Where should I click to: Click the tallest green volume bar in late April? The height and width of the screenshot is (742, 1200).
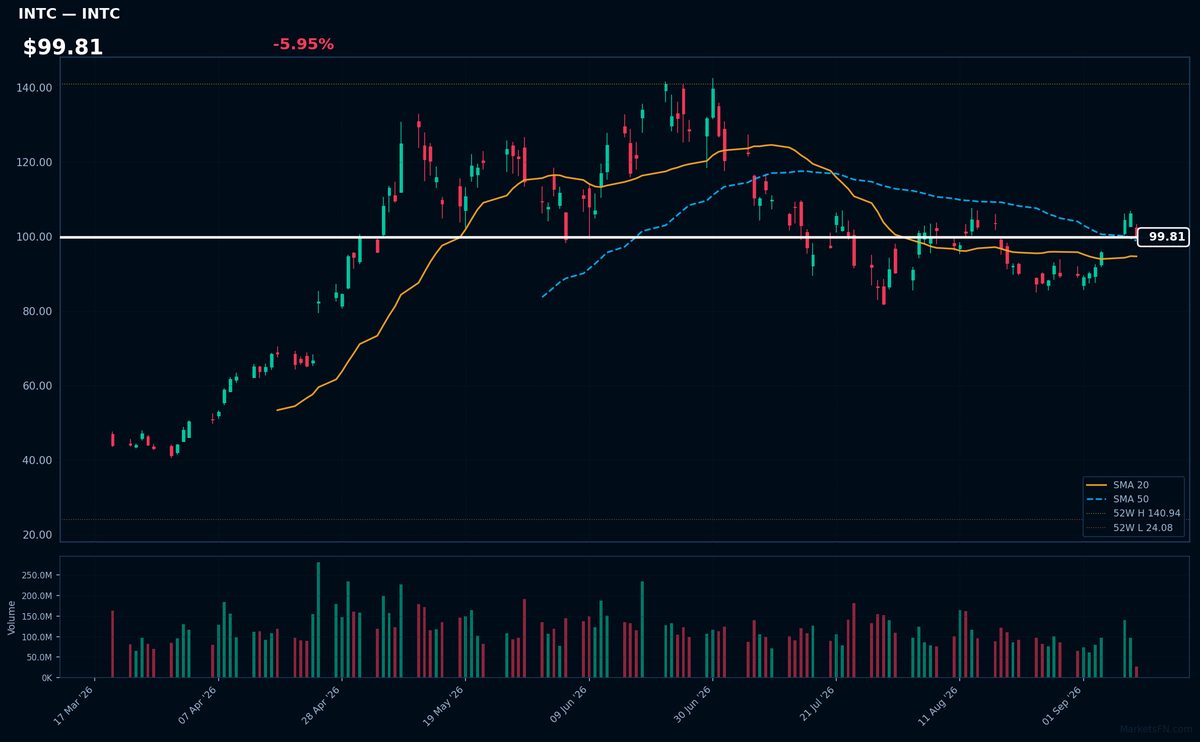click(318, 620)
